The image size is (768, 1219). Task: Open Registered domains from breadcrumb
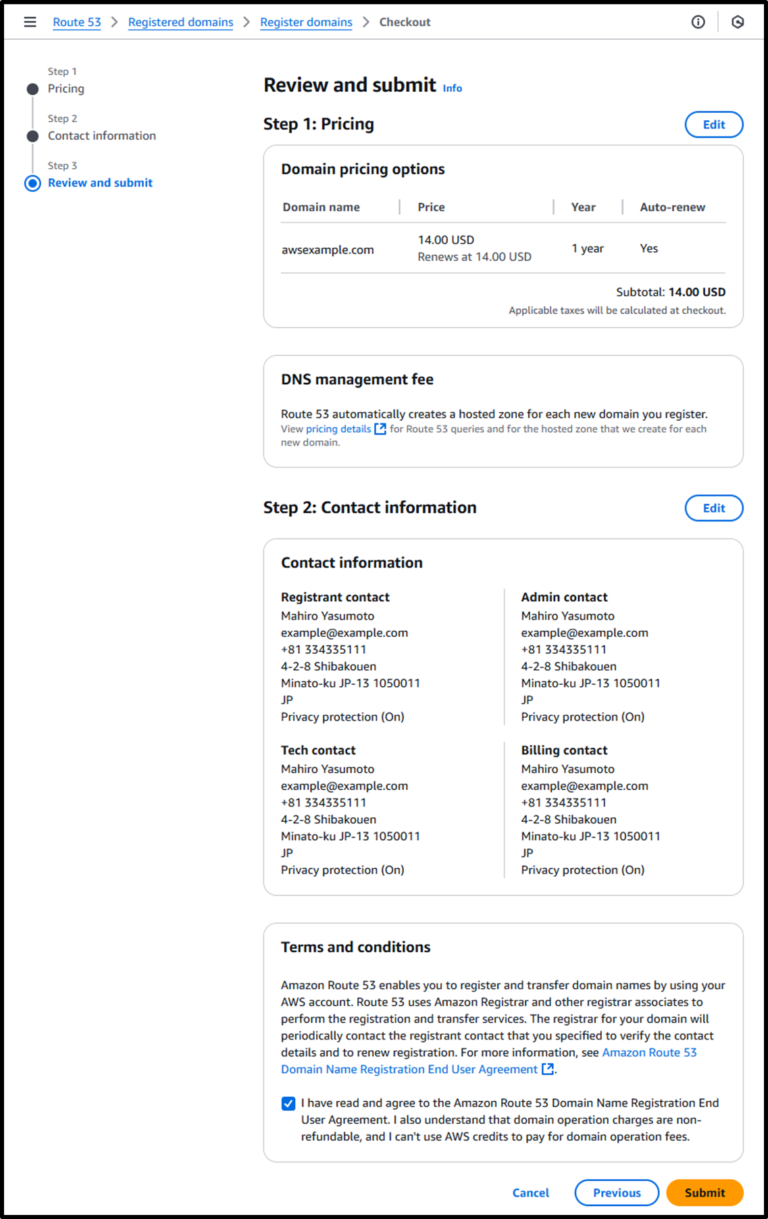[180, 22]
